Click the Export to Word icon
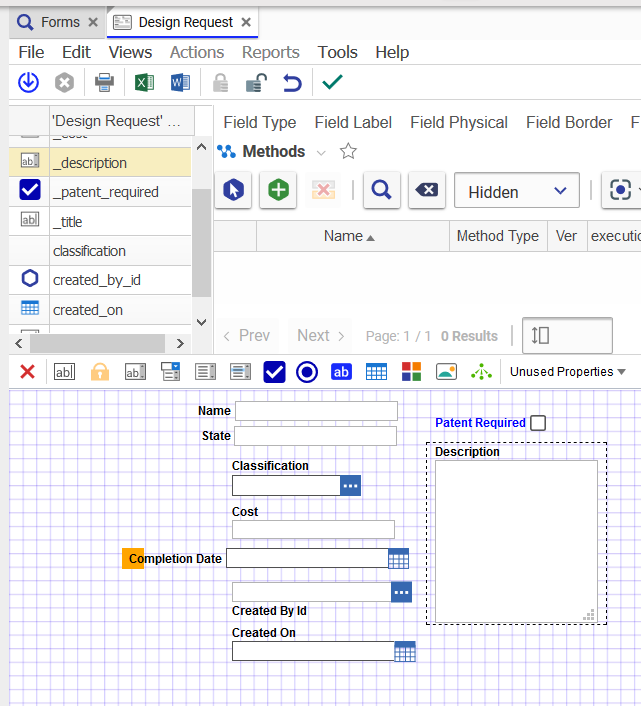The height and width of the screenshot is (706, 641). coord(180,83)
